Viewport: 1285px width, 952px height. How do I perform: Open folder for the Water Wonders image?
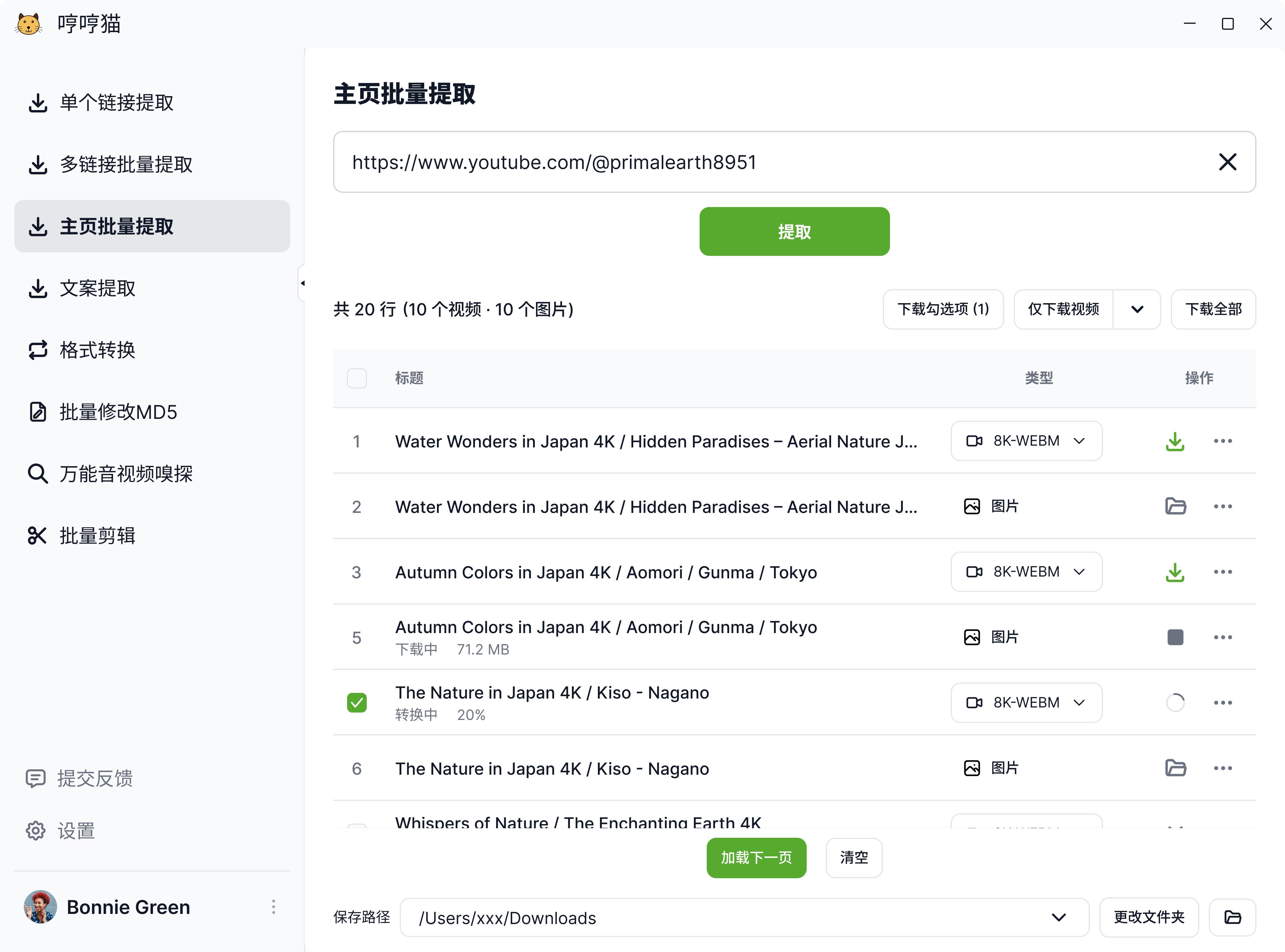[1176, 506]
